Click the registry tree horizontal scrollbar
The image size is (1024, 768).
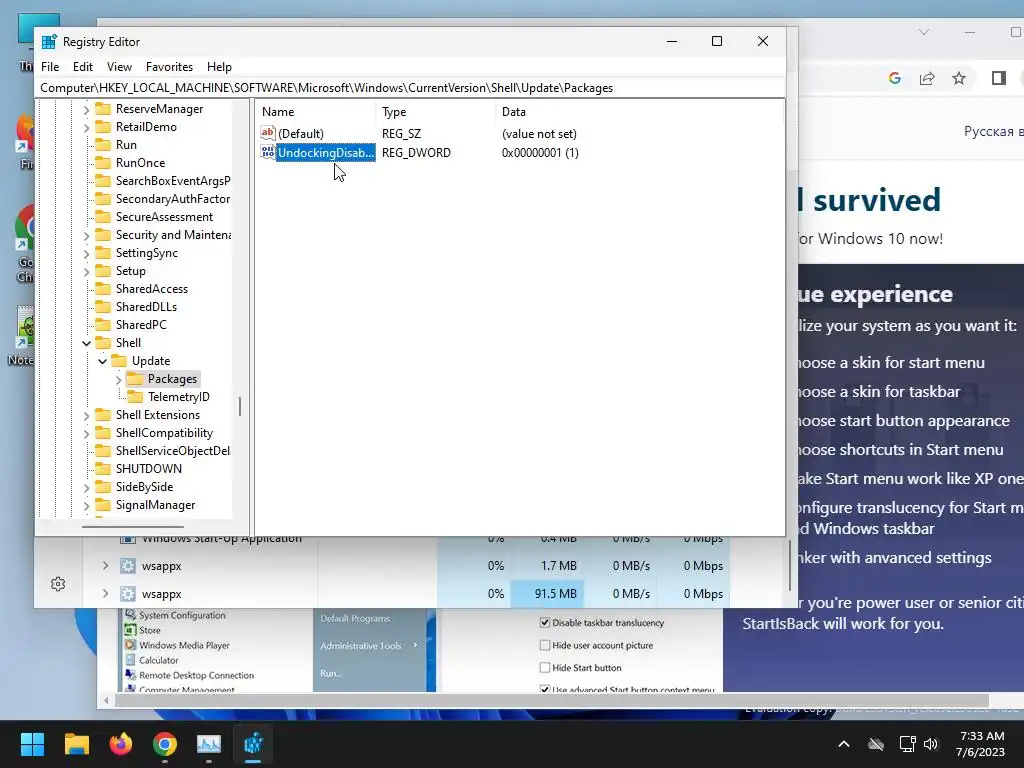[133, 526]
